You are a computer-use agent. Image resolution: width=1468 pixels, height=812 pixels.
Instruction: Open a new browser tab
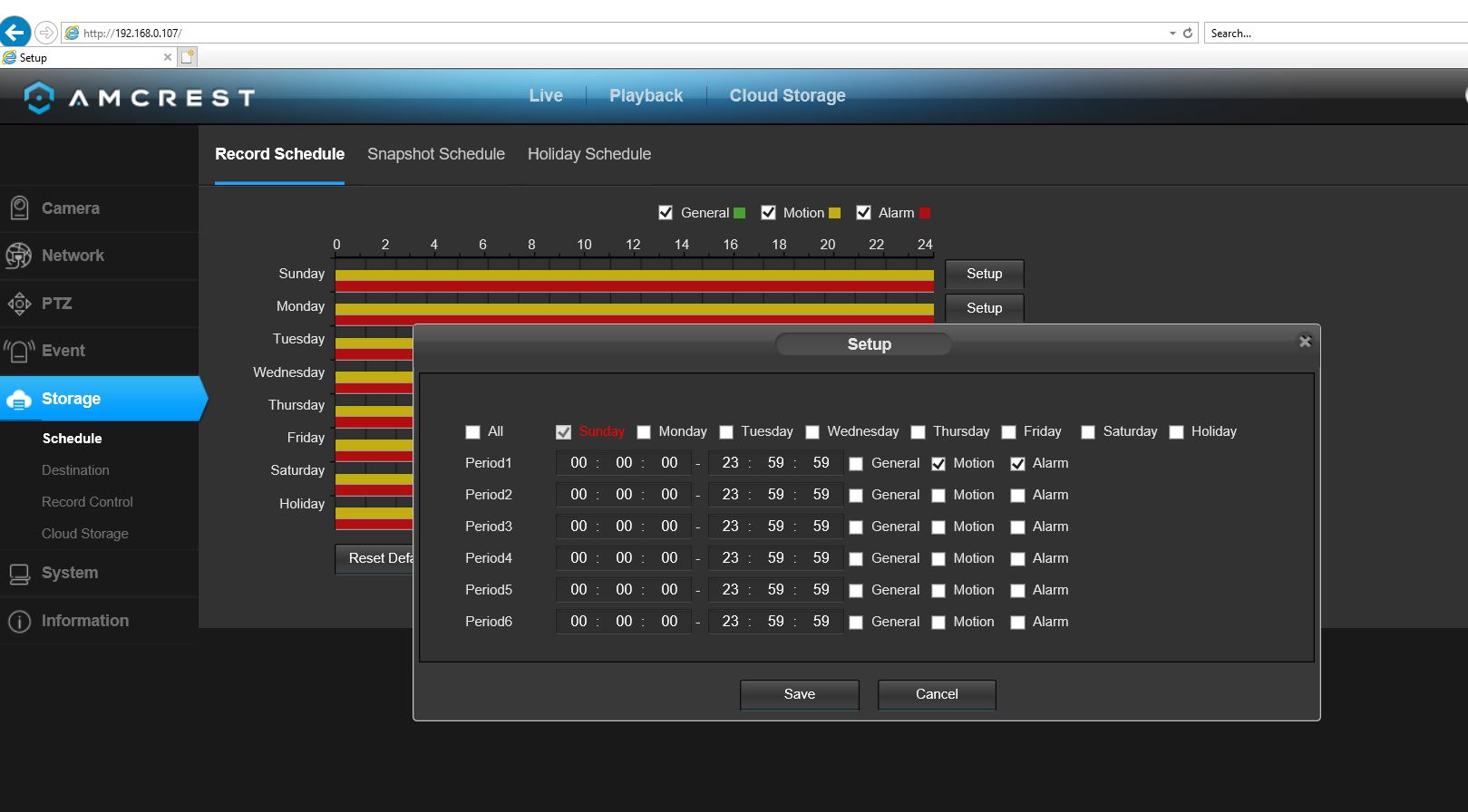click(x=188, y=57)
